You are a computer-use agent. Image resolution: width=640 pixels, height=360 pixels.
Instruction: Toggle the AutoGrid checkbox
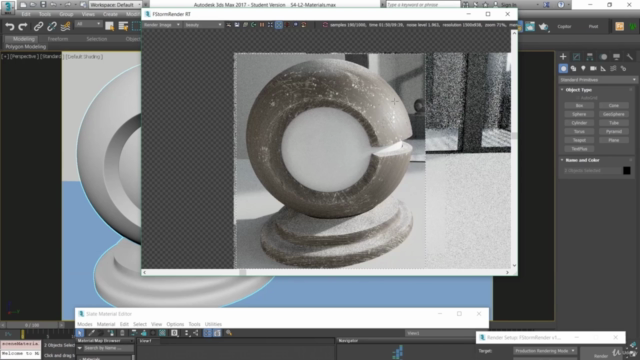(578, 98)
